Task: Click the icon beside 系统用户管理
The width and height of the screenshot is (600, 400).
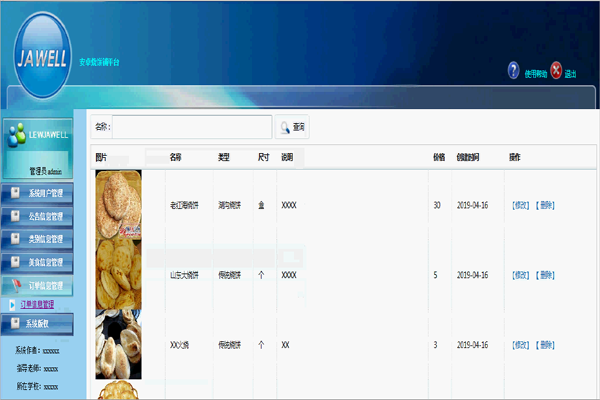Action: 15,193
